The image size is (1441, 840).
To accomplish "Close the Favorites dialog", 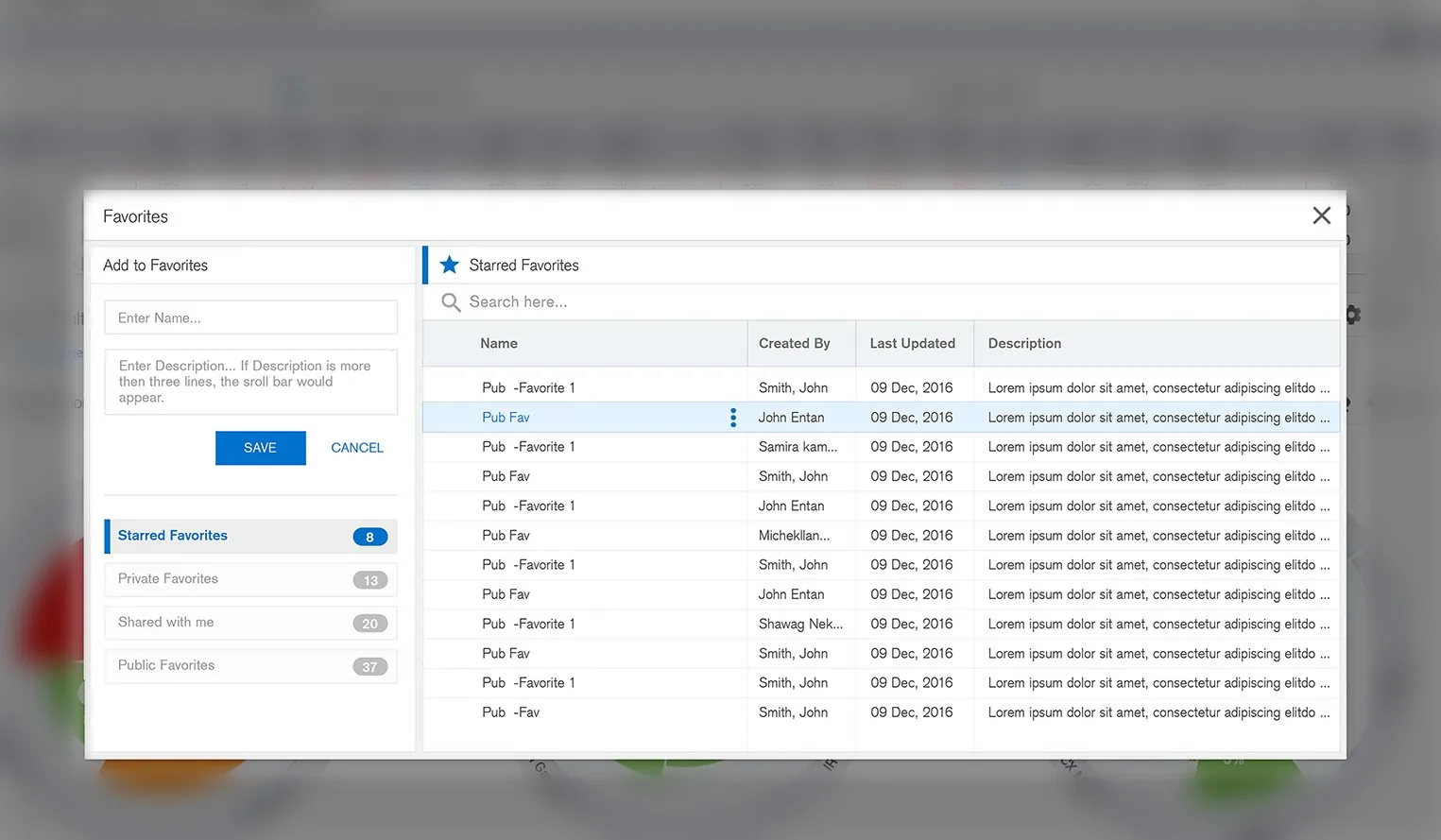I will coord(1321,215).
